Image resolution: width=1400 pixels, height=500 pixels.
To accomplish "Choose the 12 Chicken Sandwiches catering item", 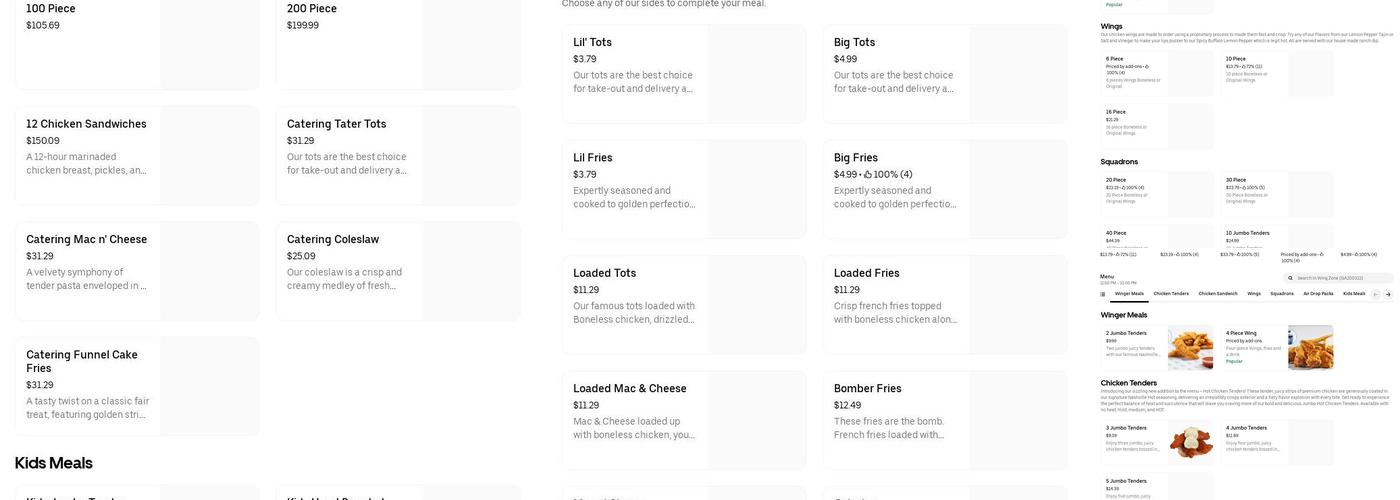I will (x=137, y=155).
